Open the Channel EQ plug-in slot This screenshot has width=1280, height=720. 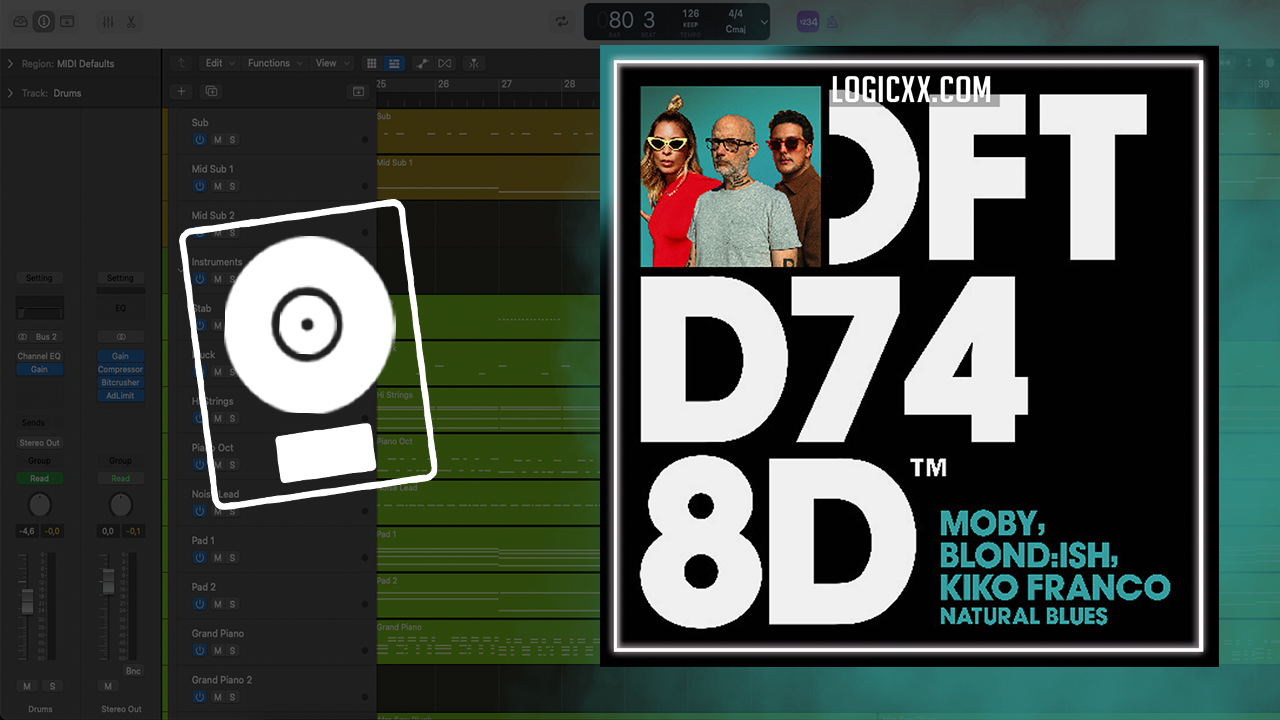pos(39,357)
